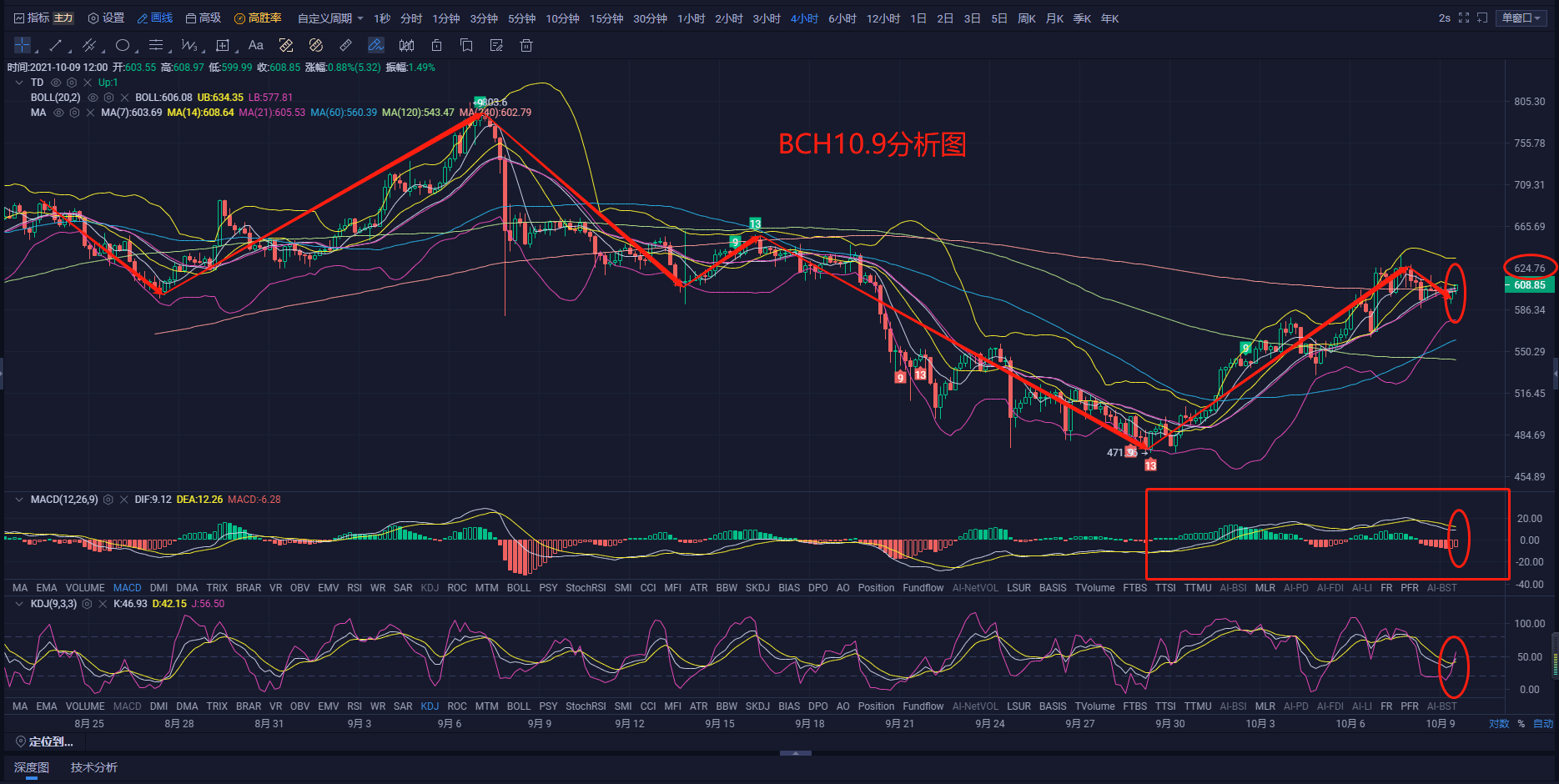Select the first striped ruler tool
Viewport: 1559px width, 784px height.
click(x=286, y=45)
